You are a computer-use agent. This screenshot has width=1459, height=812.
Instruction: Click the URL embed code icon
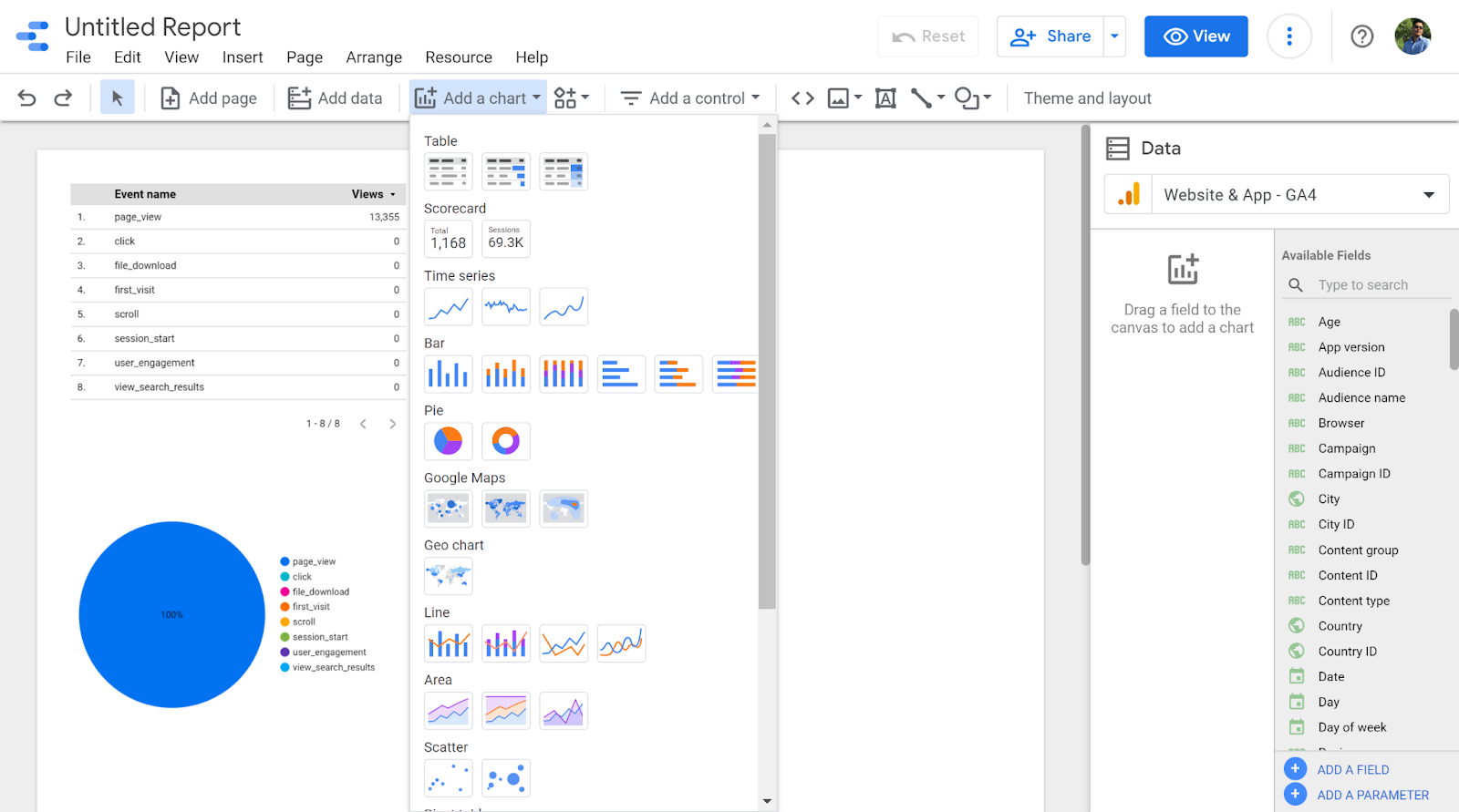click(x=802, y=98)
